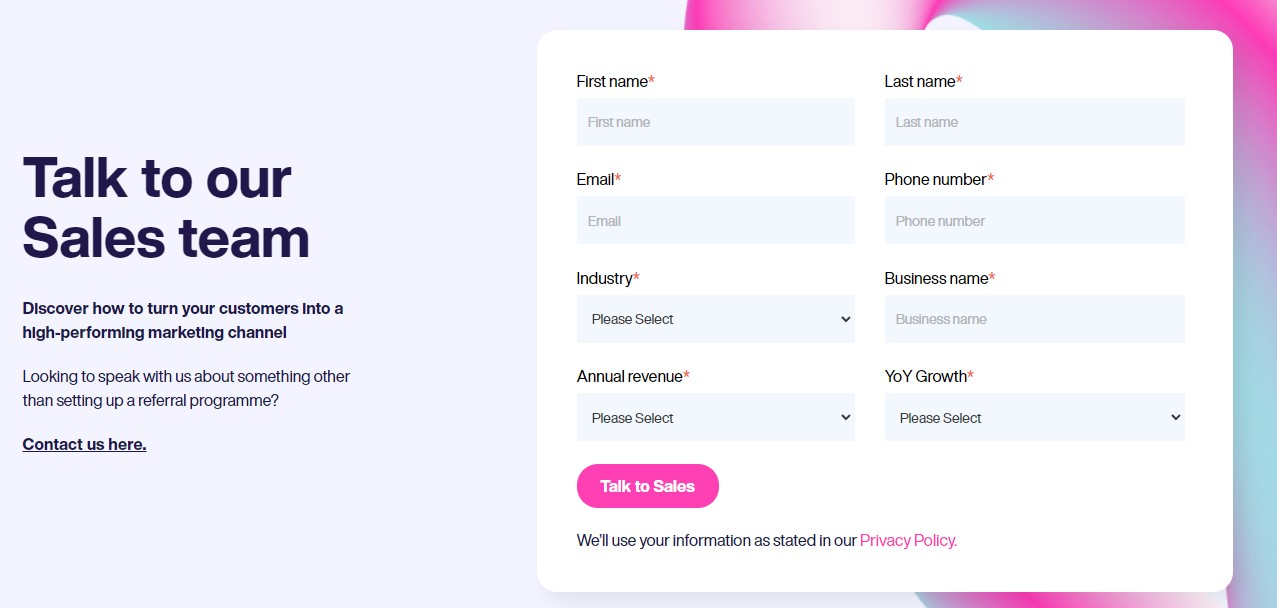This screenshot has width=1277, height=608.
Task: Expand the Annual revenue dropdown
Action: (x=715, y=417)
